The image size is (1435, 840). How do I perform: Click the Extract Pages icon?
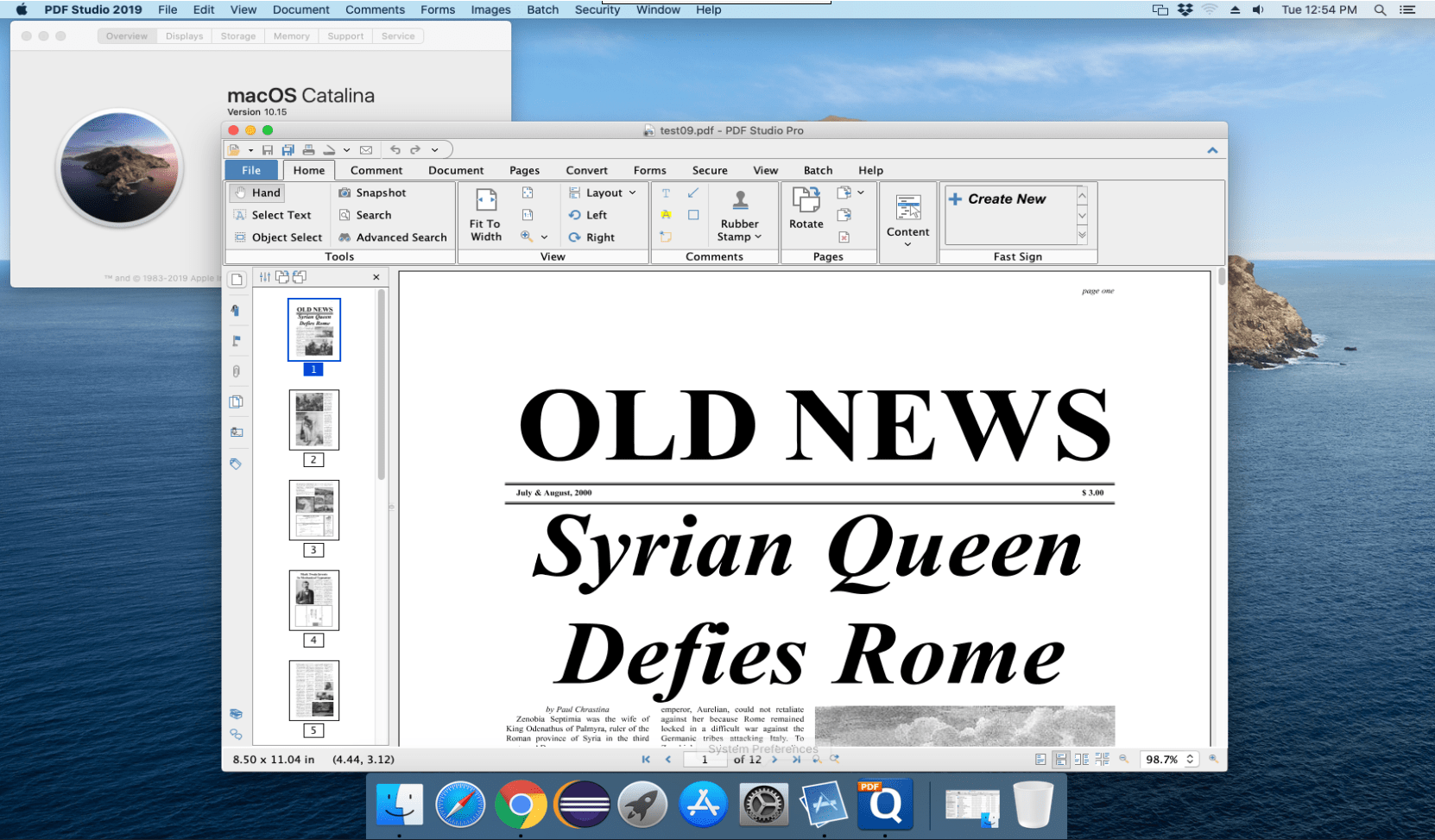[x=844, y=215]
